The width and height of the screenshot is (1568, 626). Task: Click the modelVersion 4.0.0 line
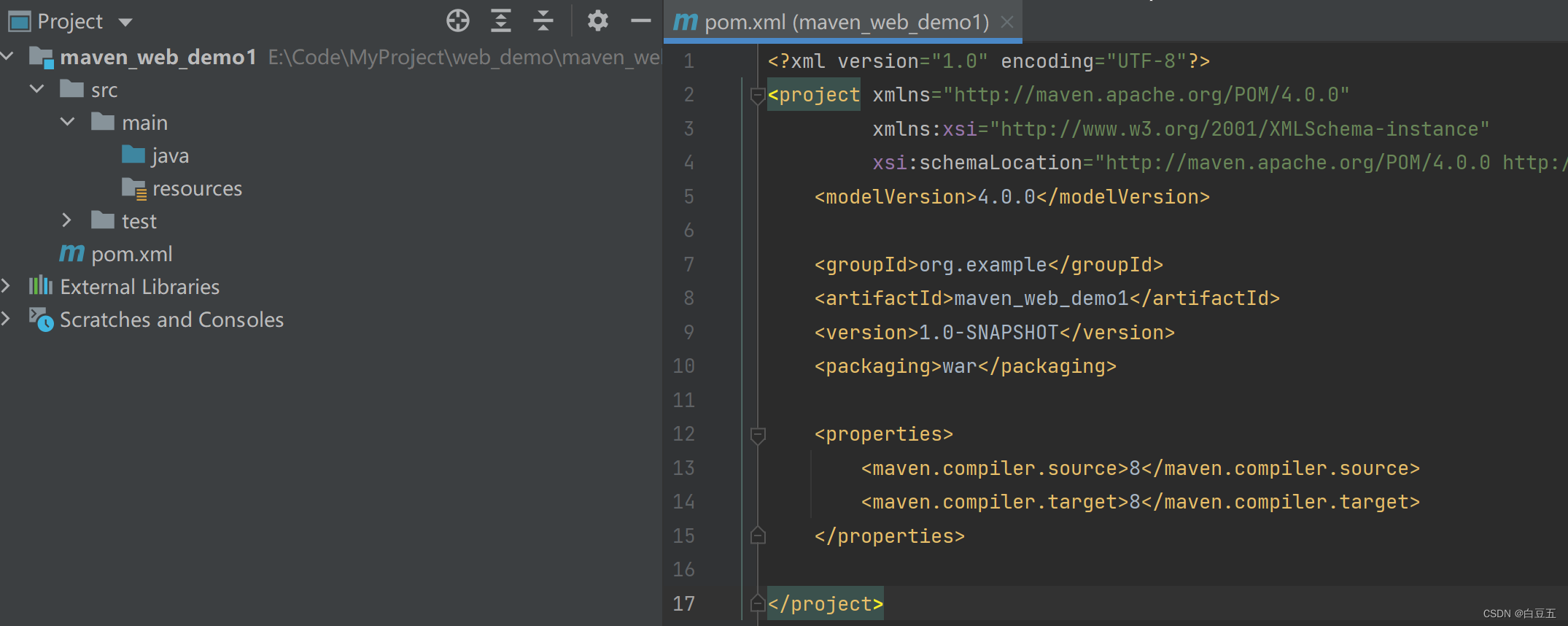pyautogui.click(x=1012, y=197)
